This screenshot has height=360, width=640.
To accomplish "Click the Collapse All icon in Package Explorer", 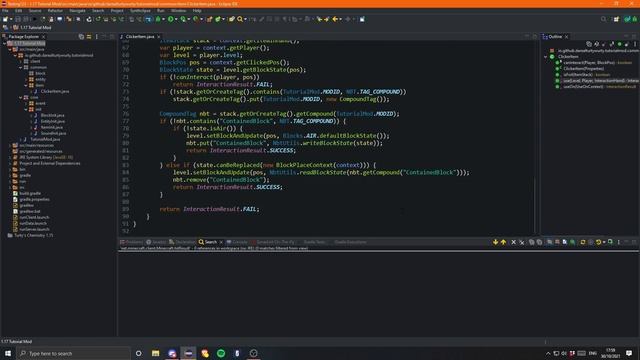I will [x=81, y=37].
